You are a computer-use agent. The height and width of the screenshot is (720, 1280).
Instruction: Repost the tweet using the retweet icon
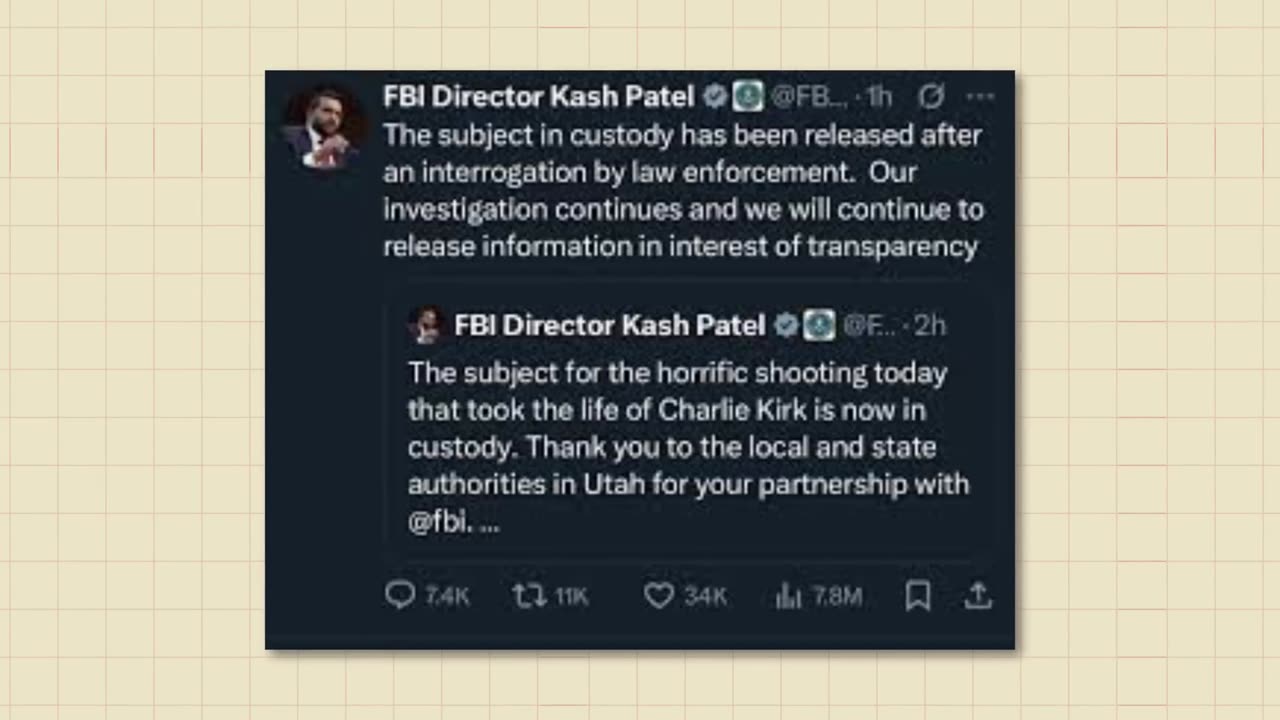coord(529,596)
